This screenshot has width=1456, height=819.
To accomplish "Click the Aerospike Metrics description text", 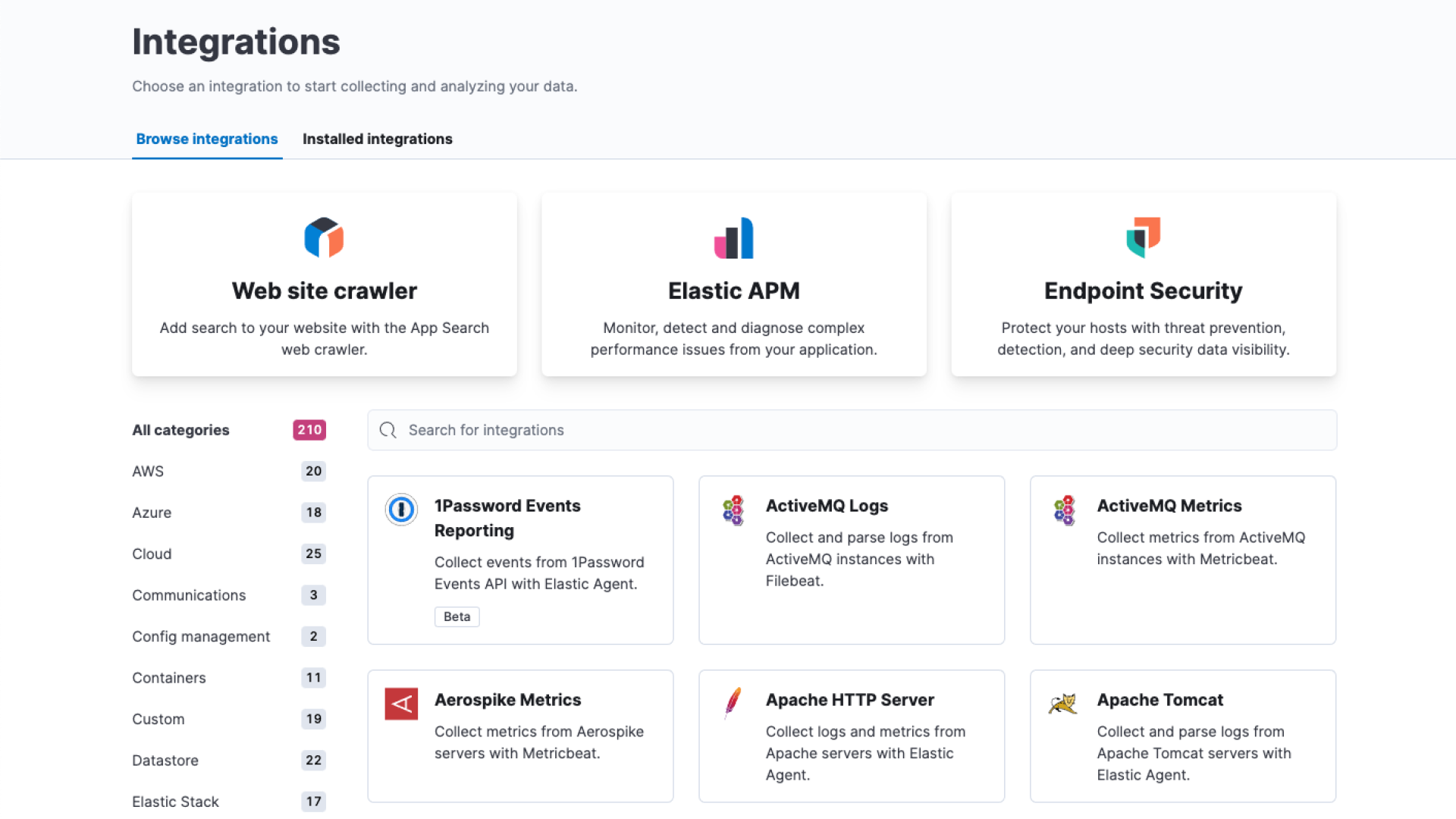I will pos(539,742).
